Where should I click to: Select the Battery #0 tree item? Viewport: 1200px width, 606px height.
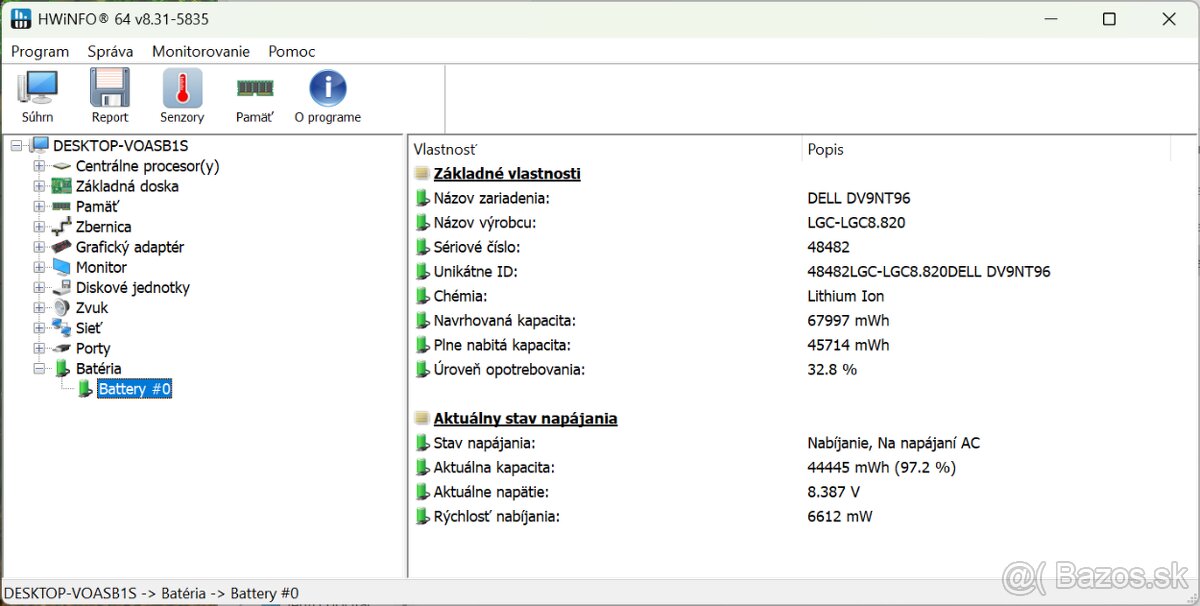[134, 389]
